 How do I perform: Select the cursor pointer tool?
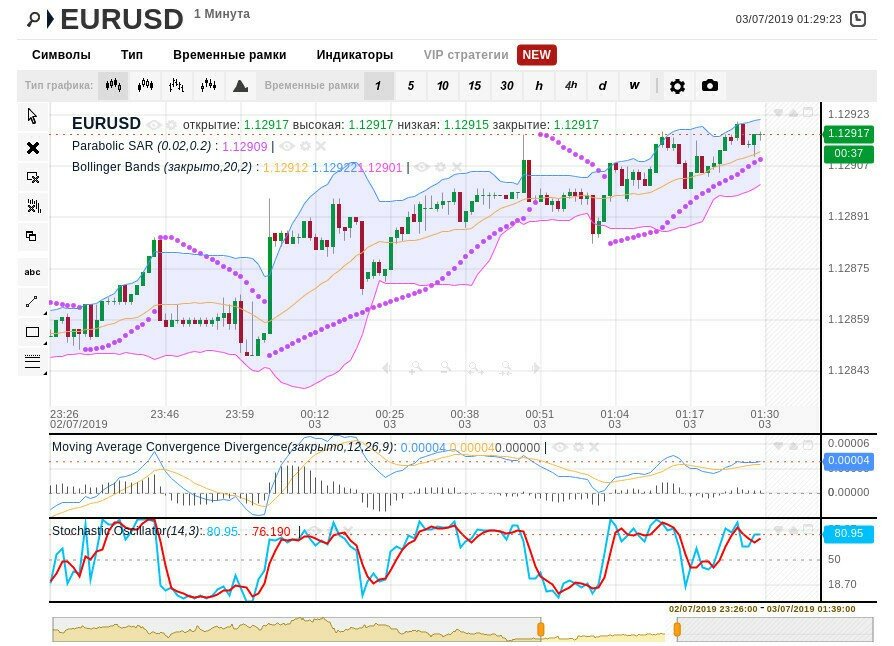point(32,116)
